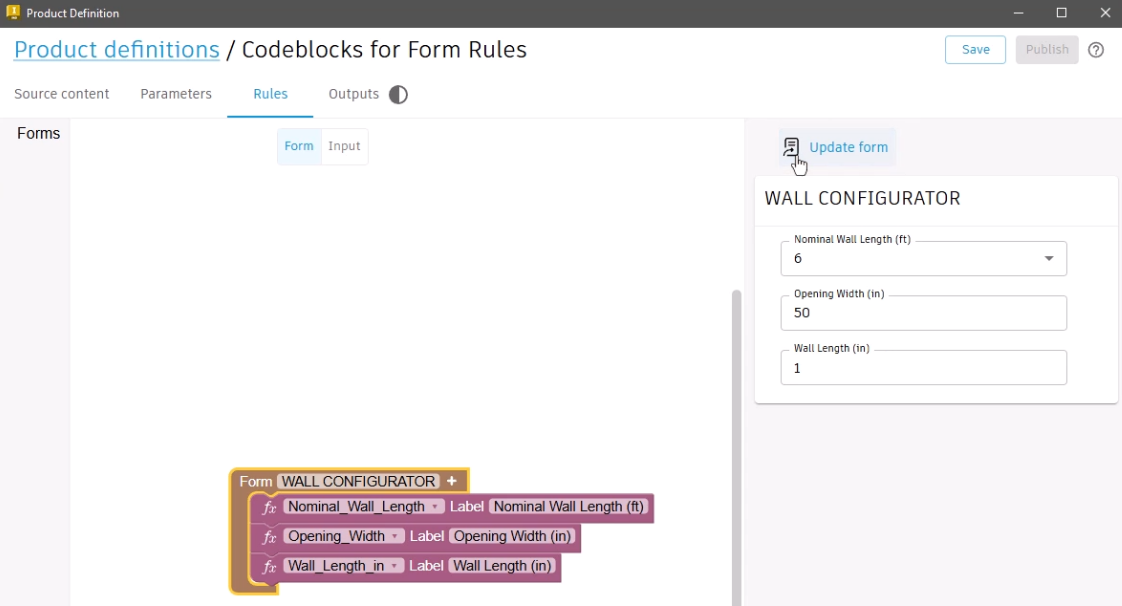Click the 'Form' keyword on the codeblock header

[255, 482]
